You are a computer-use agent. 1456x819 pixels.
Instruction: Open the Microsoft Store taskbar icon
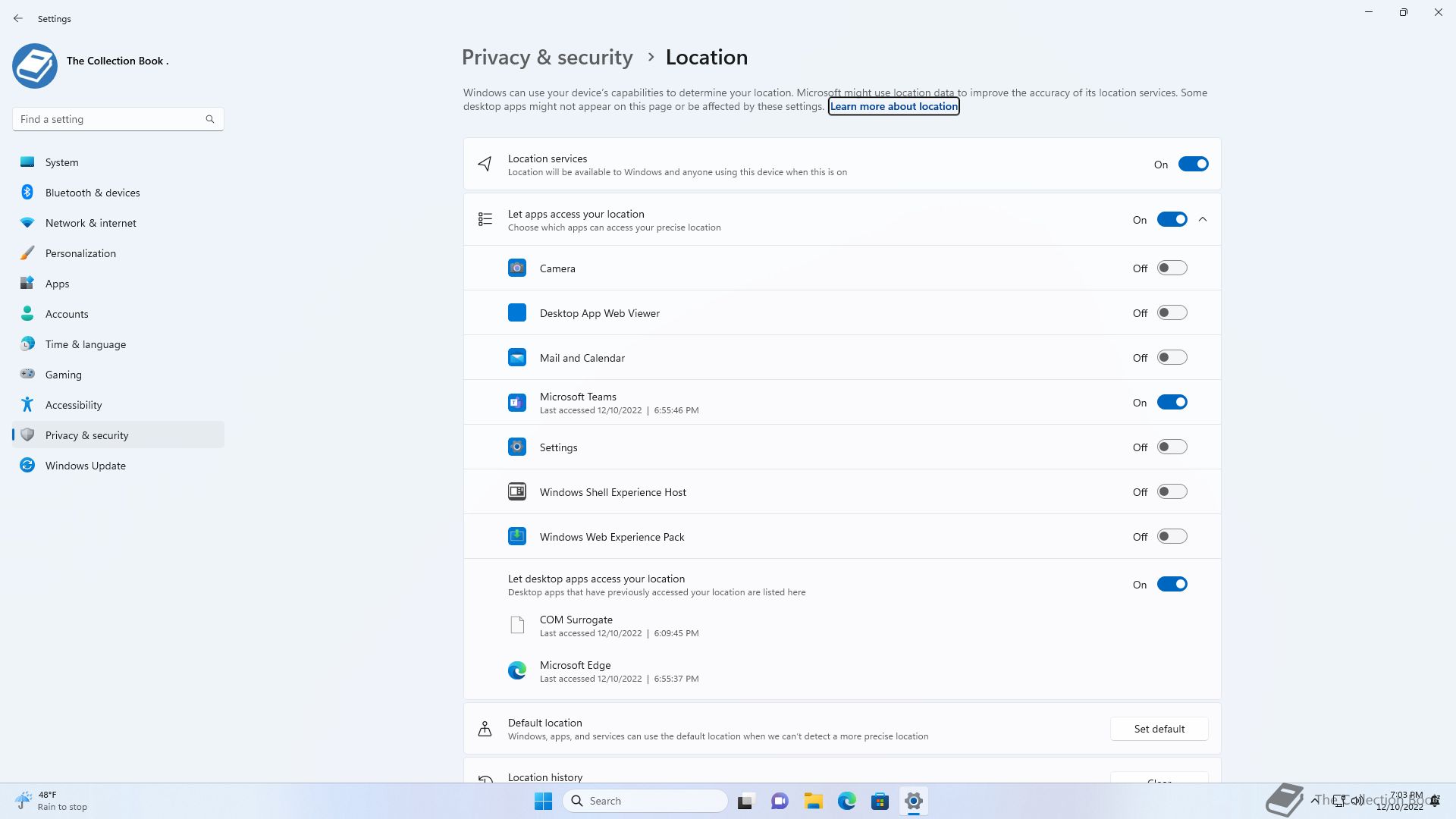[880, 801]
